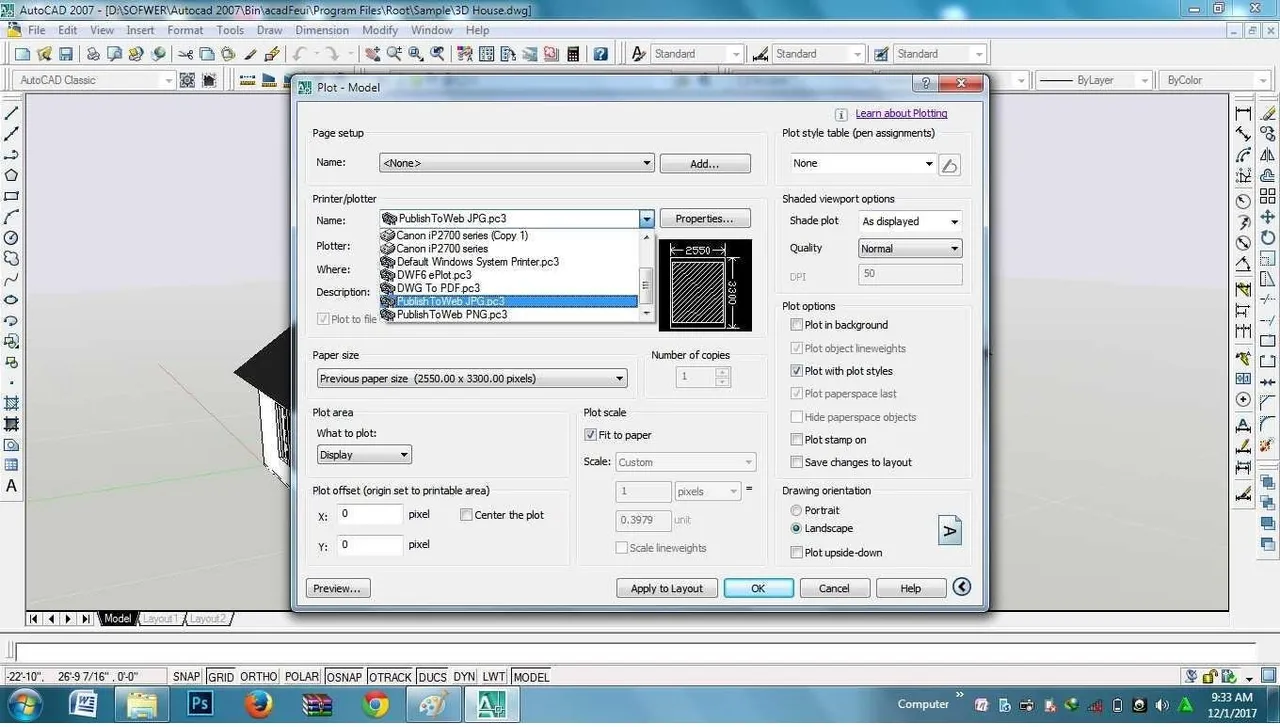1280x727 pixels.
Task: Select the Move modify tool
Action: click(1268, 217)
